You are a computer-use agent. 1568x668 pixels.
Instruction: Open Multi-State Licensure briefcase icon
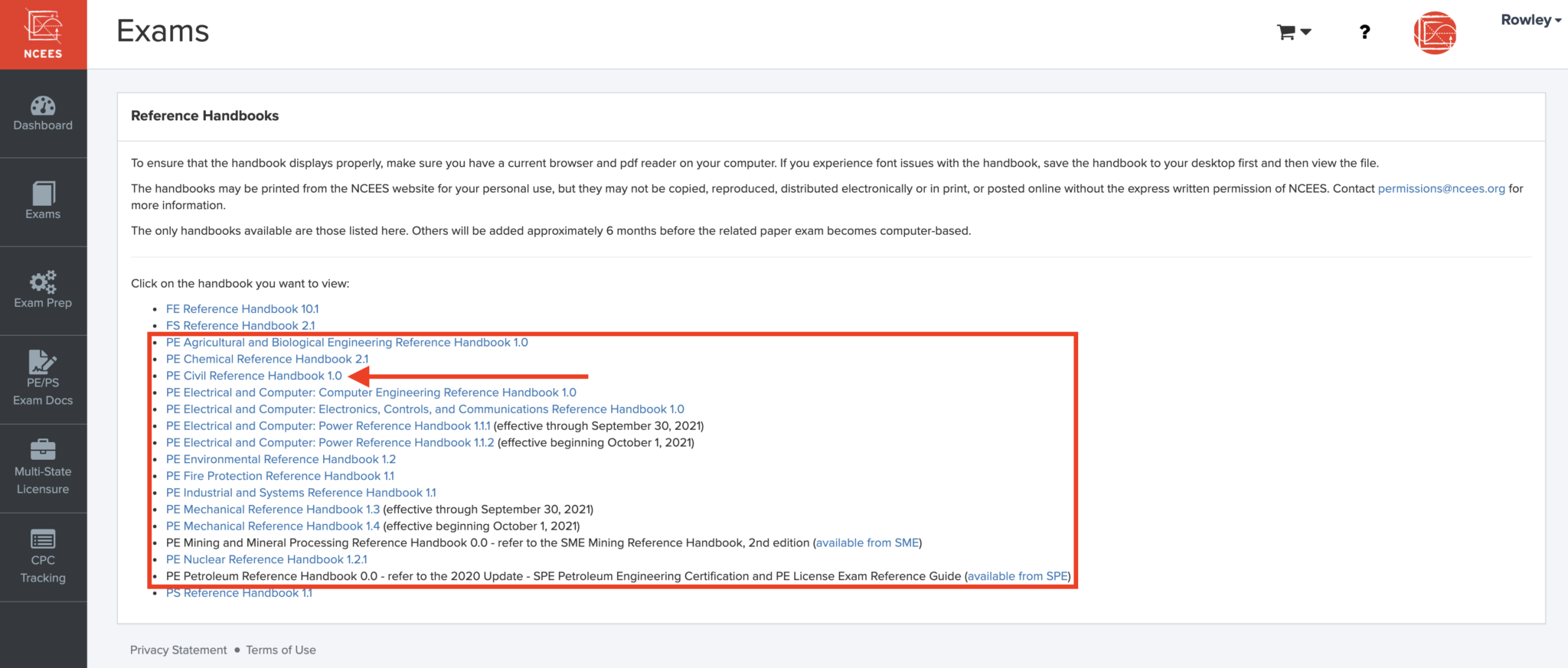pyautogui.click(x=43, y=449)
